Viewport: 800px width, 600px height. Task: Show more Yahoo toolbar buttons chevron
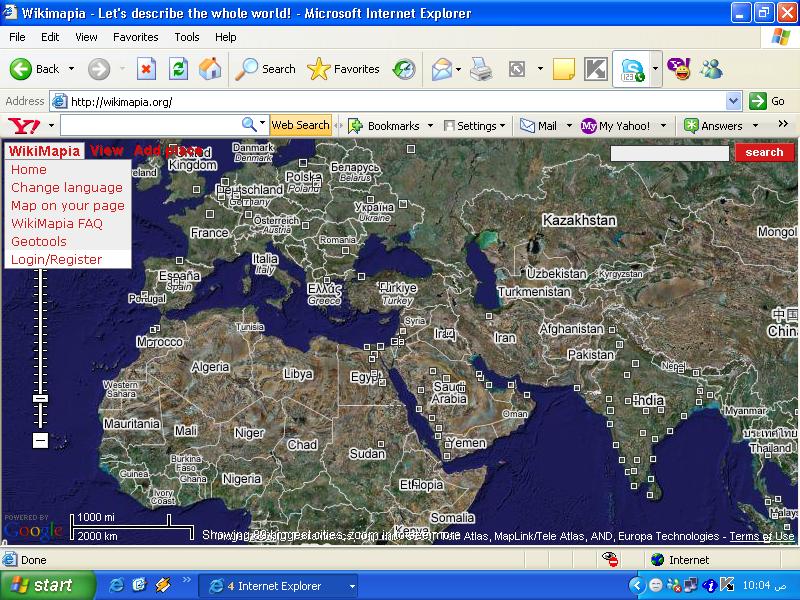click(783, 124)
